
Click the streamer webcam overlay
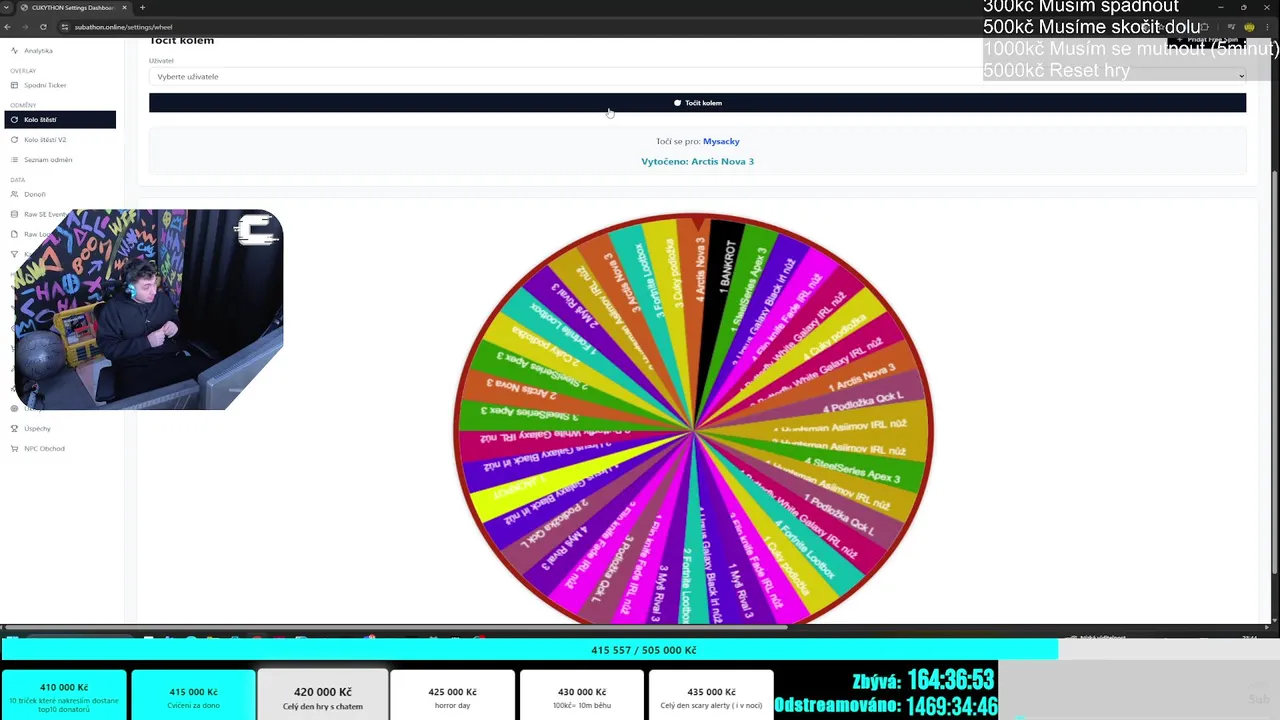(x=149, y=310)
